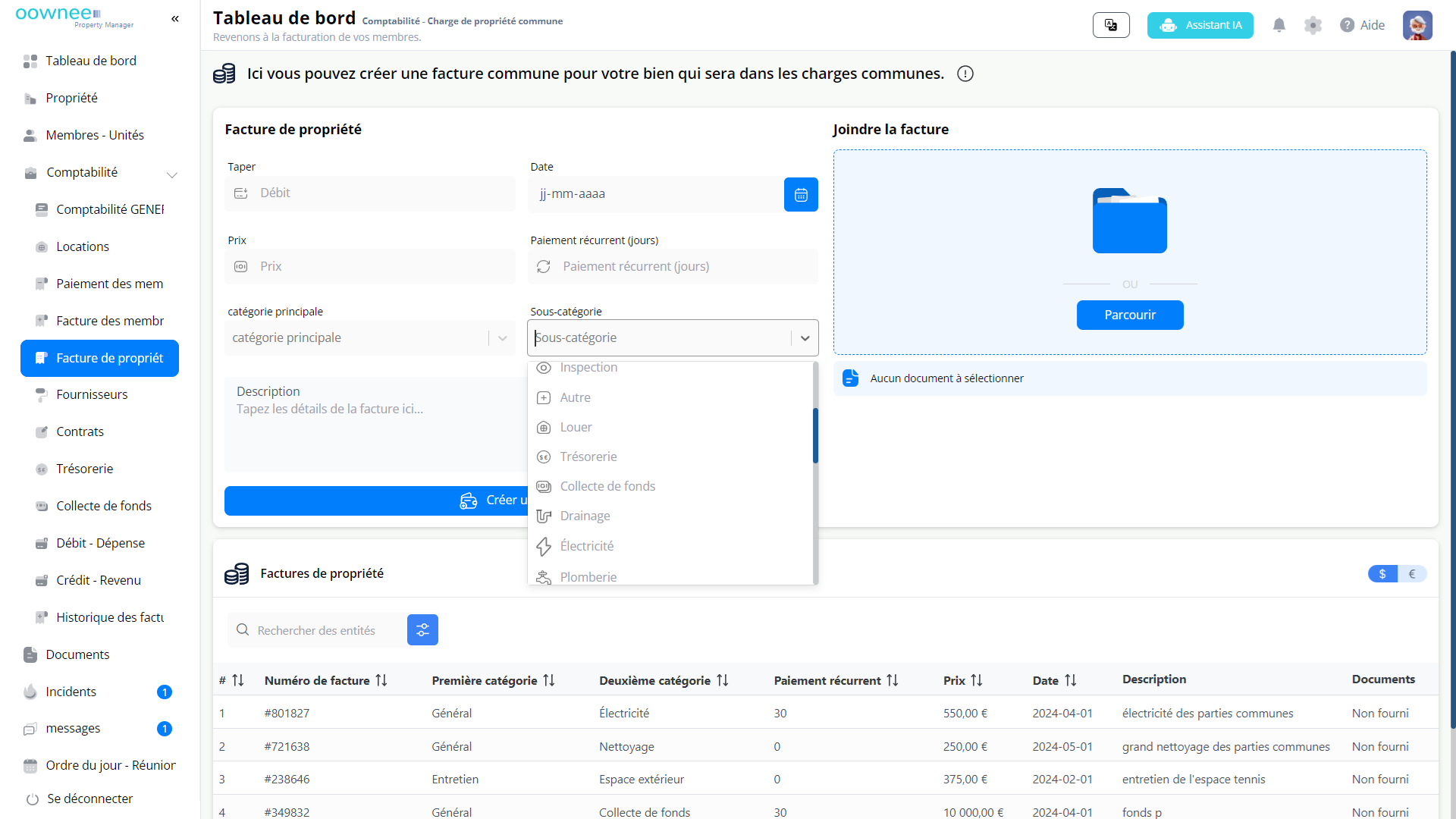Click the Rechercher des entités search box
This screenshot has height=819, width=1456.
click(316, 629)
